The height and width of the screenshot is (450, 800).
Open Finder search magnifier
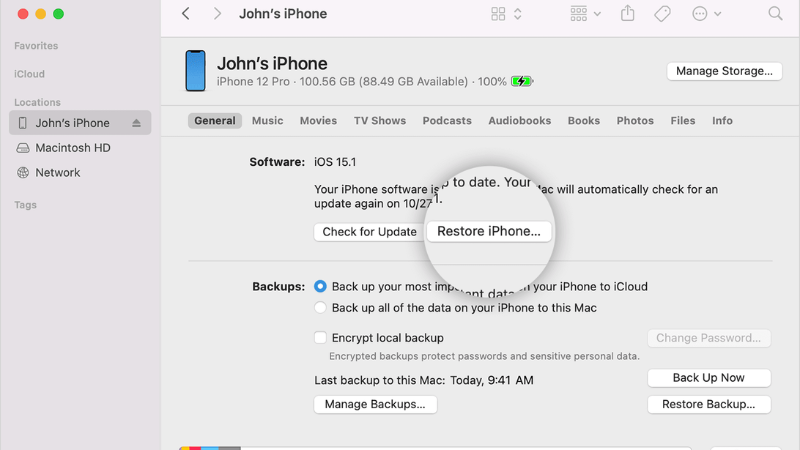[x=775, y=13]
